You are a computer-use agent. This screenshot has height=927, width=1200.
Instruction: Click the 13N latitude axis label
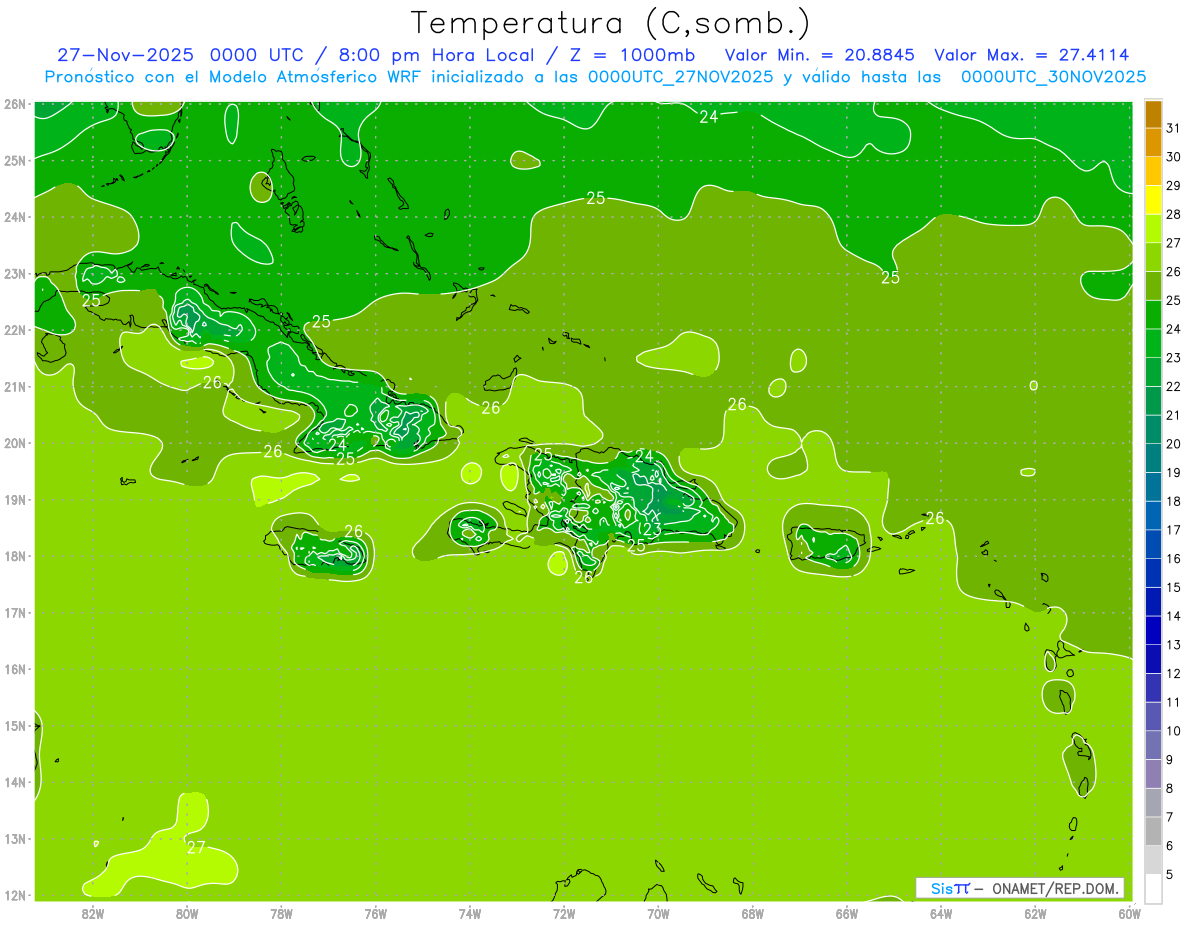(14, 838)
